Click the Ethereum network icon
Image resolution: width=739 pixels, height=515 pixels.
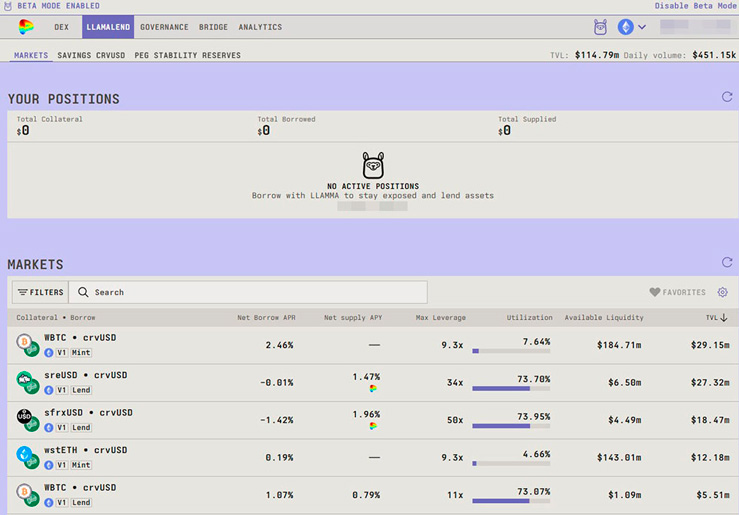coord(625,27)
